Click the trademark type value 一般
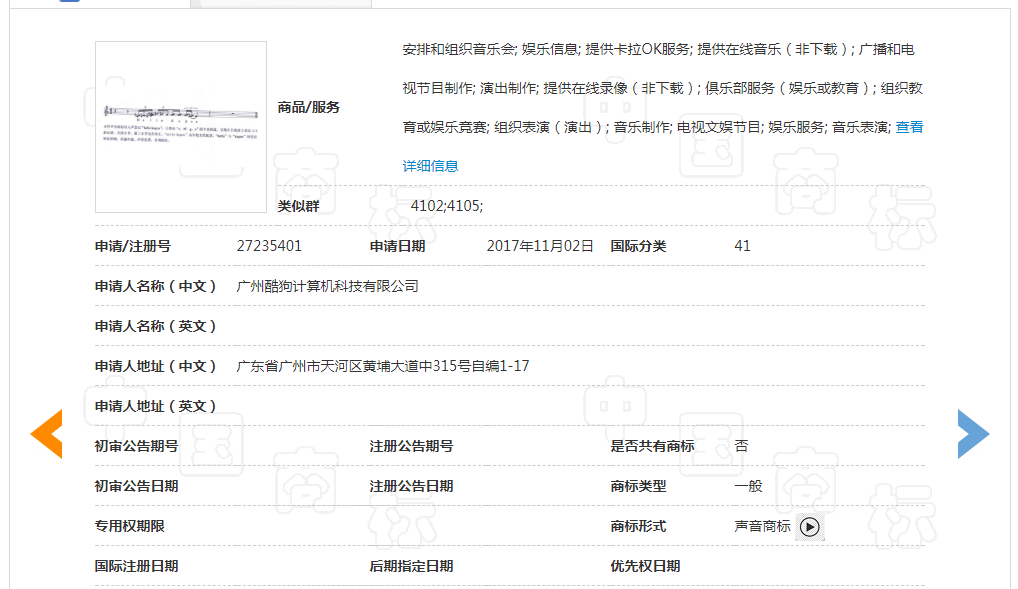This screenshot has width=1018, height=589. tap(748, 486)
